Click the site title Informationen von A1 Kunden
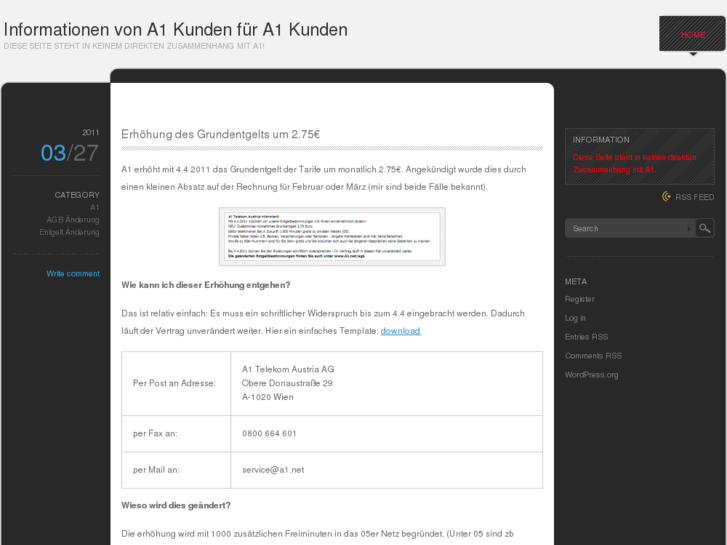 click(x=175, y=29)
